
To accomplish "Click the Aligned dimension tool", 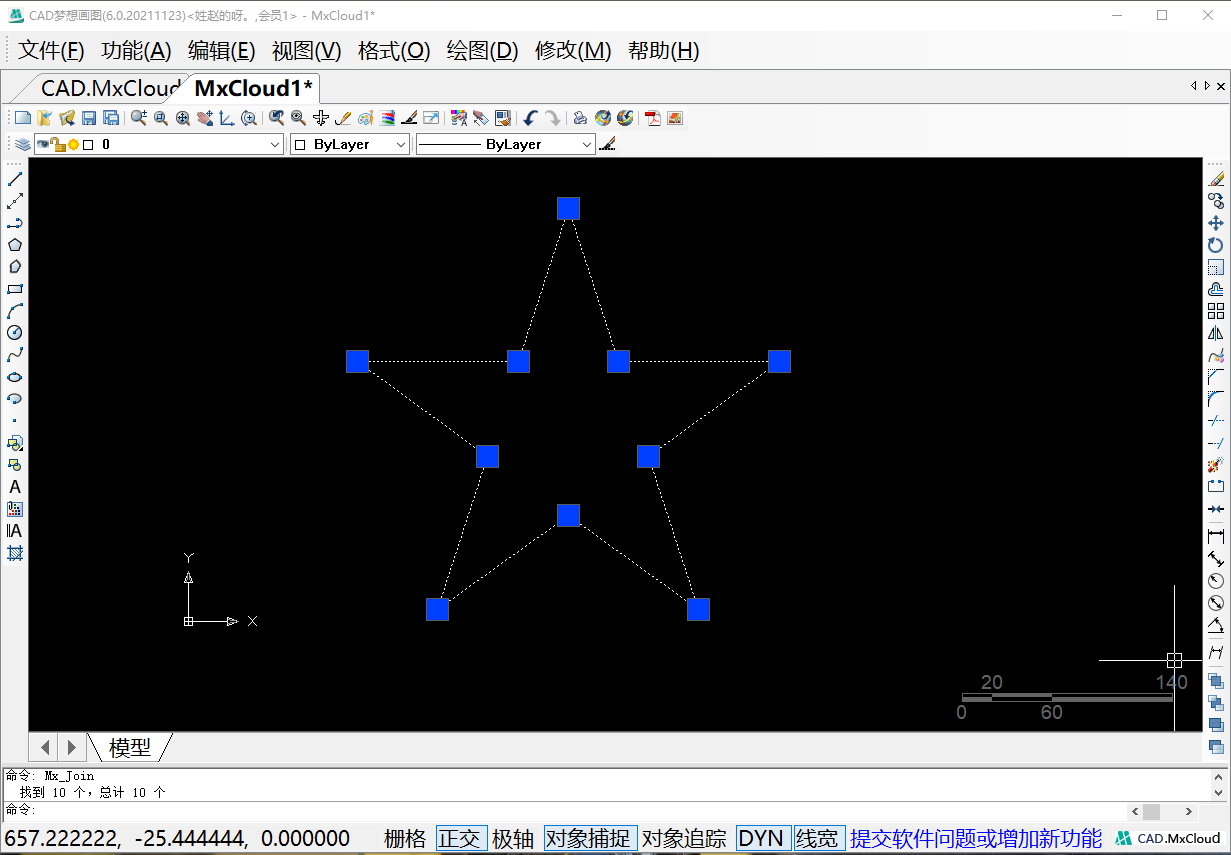I will point(1216,559).
